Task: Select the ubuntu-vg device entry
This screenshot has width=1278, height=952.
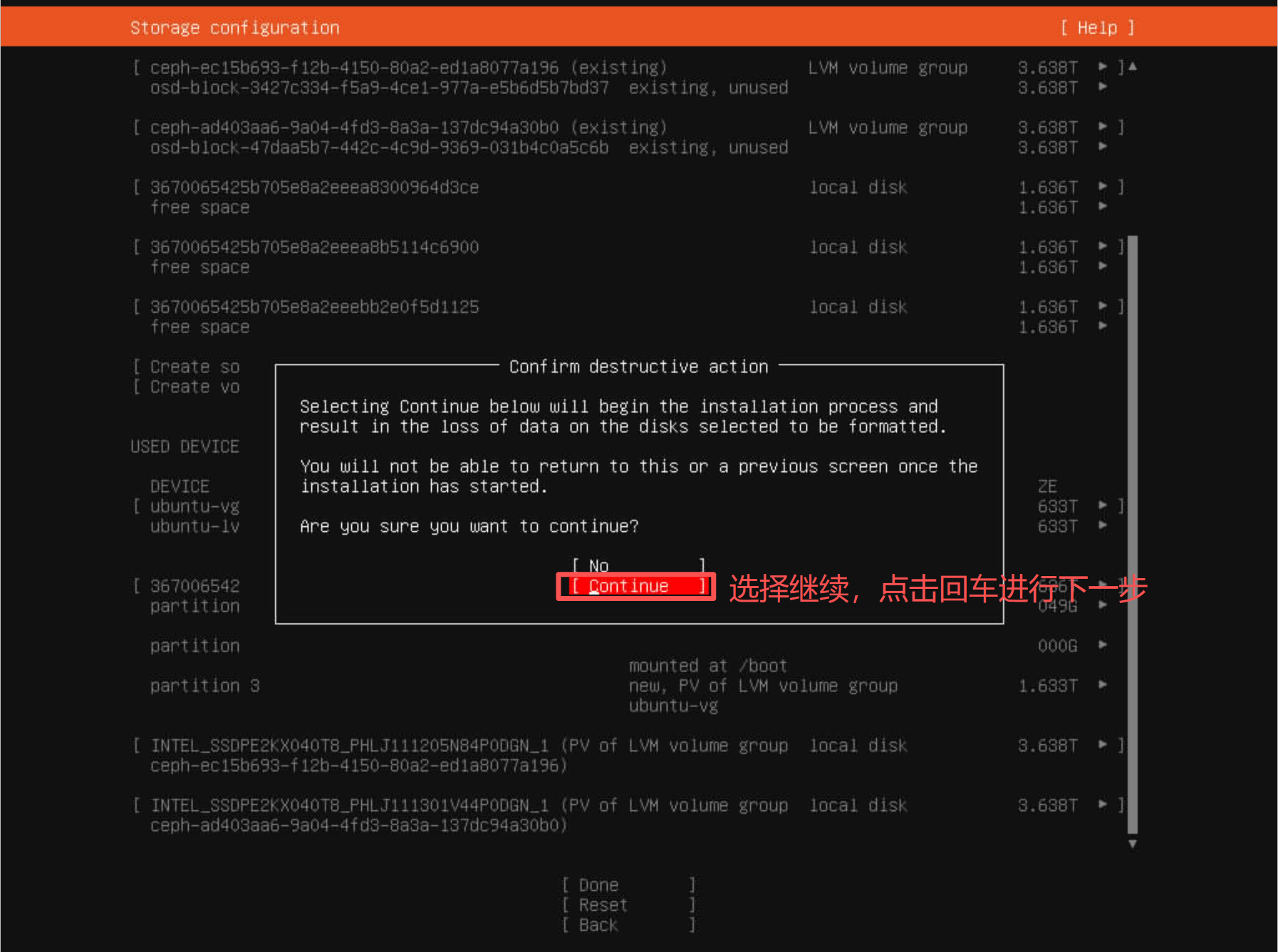Action: pyautogui.click(x=194, y=506)
